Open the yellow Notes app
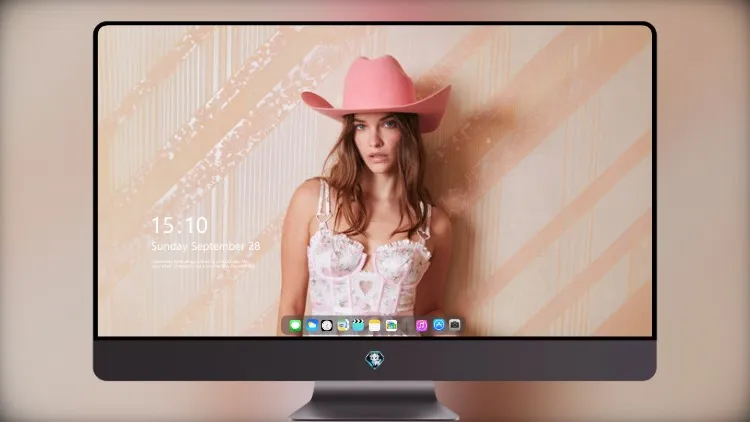The image size is (750, 422). tap(375, 326)
